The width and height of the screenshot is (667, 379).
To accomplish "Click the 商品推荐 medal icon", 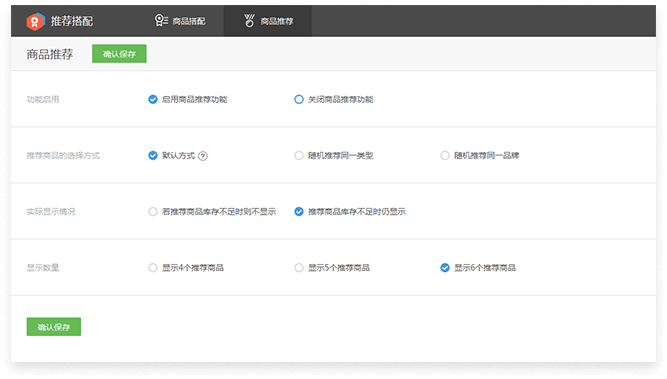I will pyautogui.click(x=249, y=20).
